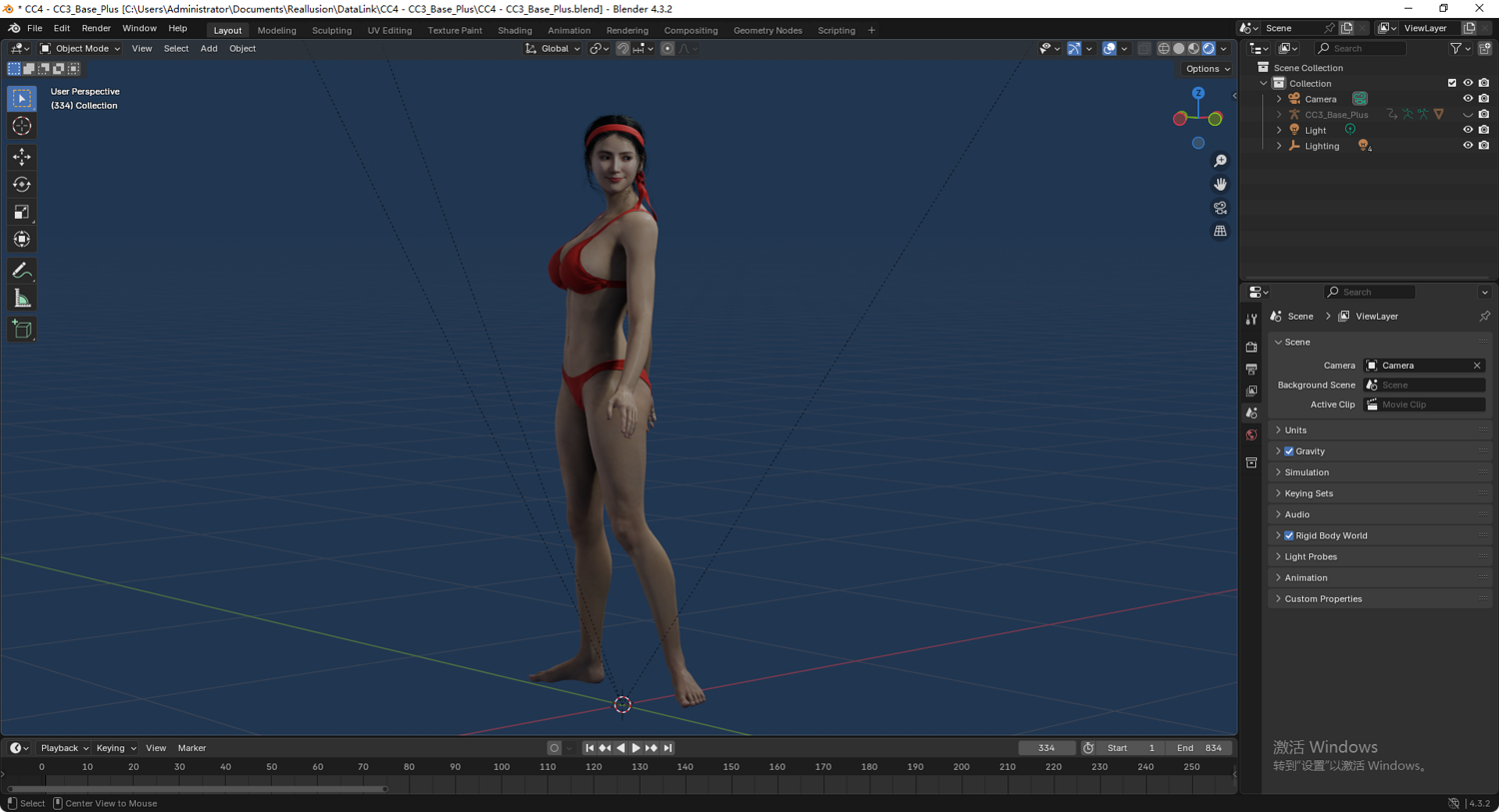
Task: Expand the Audio panel
Action: (1379, 514)
